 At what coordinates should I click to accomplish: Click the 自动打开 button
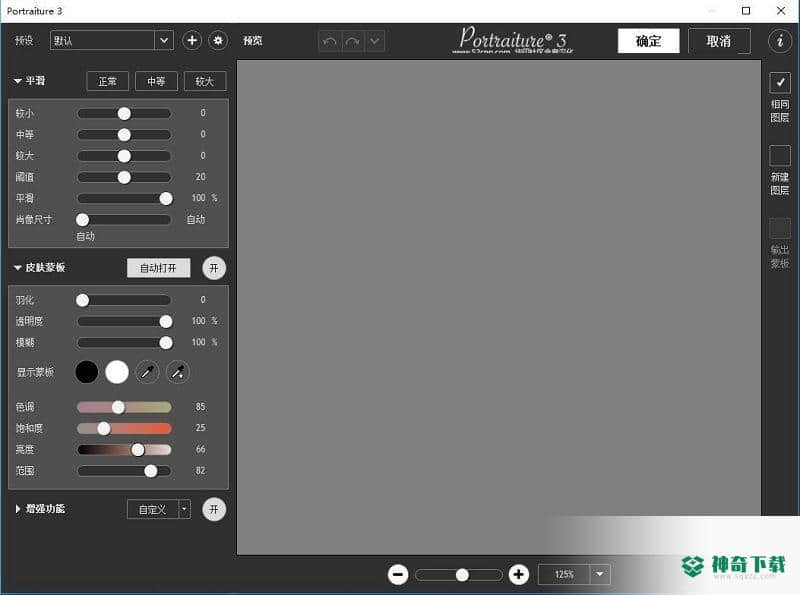(158, 268)
